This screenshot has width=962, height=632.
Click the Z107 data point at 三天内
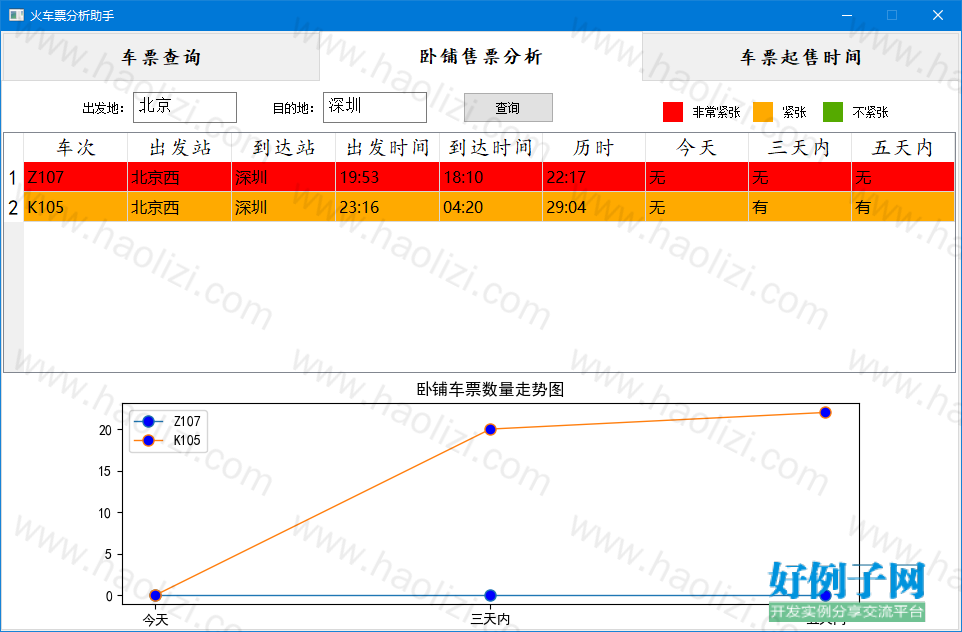click(x=490, y=595)
